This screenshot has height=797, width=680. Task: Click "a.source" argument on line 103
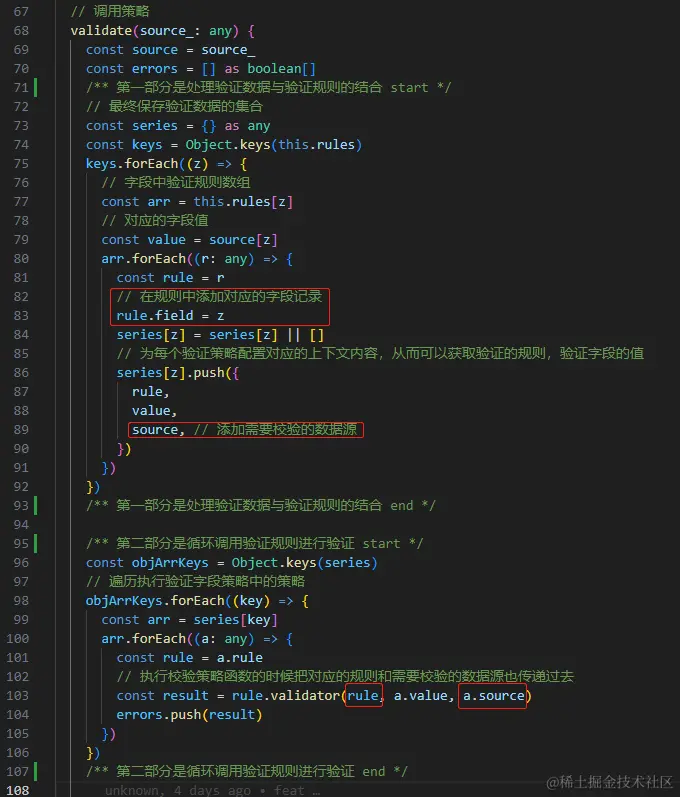click(x=493, y=696)
